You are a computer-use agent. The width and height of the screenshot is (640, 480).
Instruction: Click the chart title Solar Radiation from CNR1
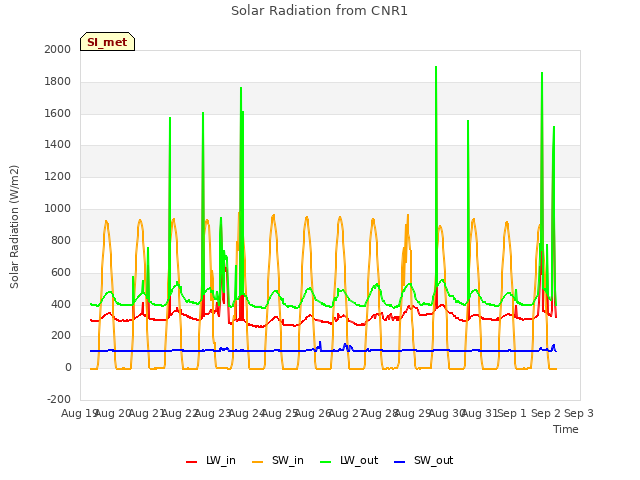[319, 11]
